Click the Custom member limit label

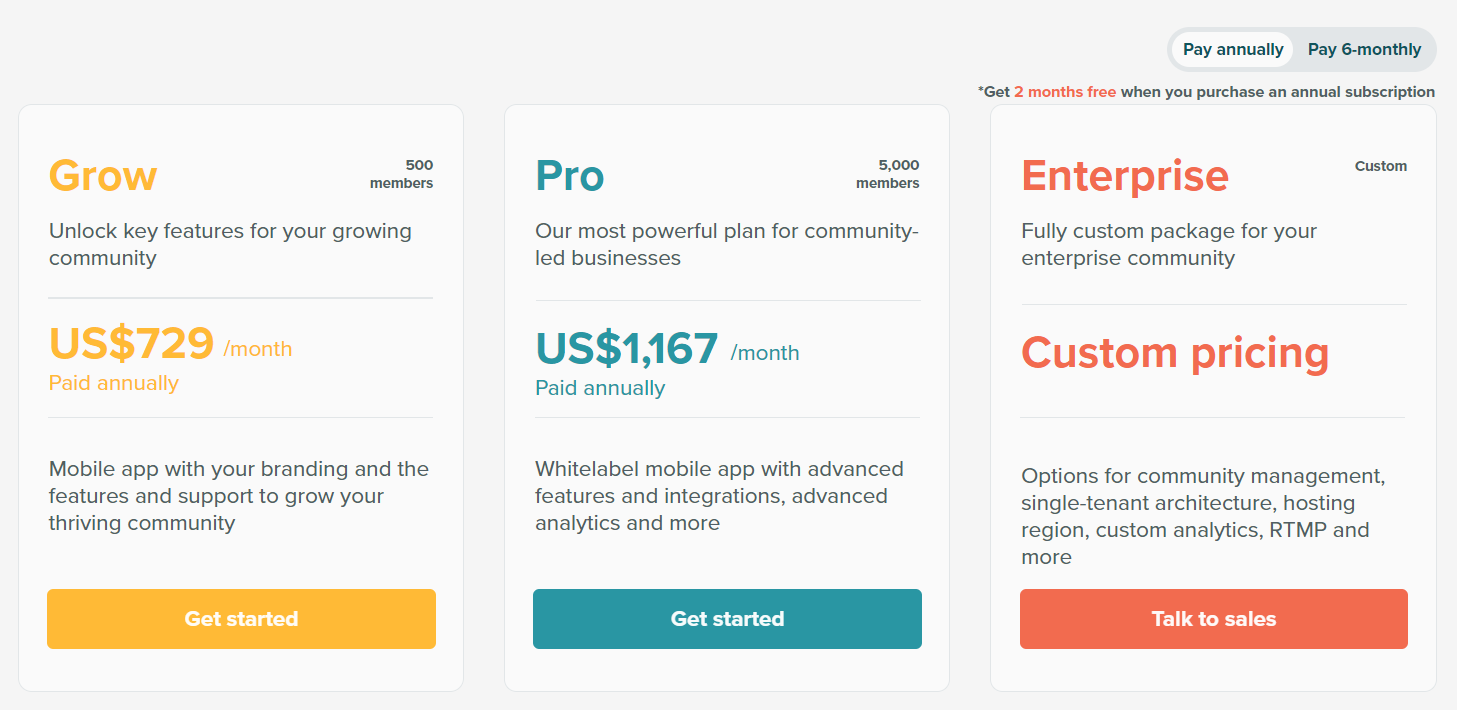pos(1381,166)
